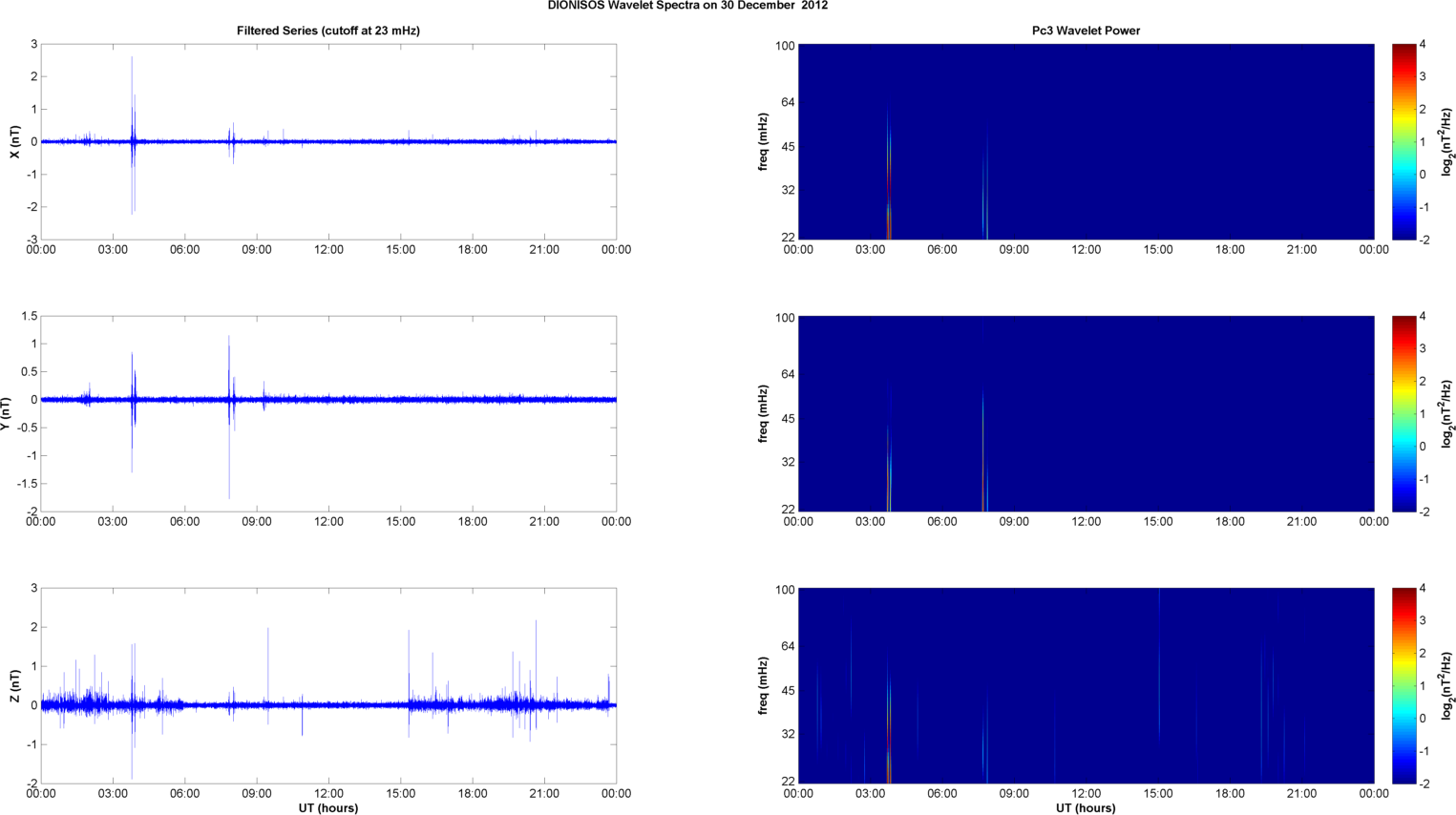Click the X (nT) axis label
1456x815 pixels.
click(14, 141)
